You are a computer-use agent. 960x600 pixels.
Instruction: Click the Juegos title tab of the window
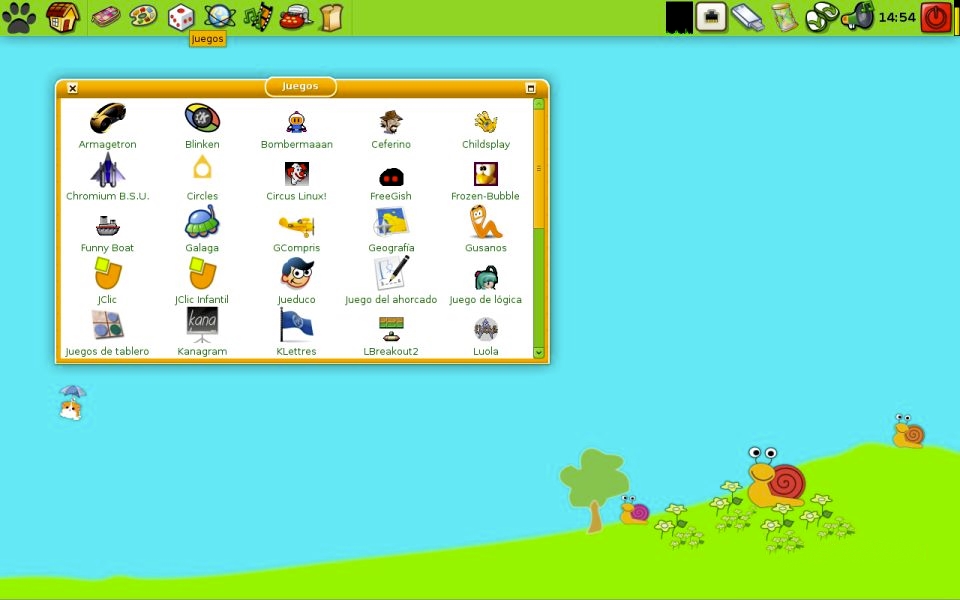(300, 86)
